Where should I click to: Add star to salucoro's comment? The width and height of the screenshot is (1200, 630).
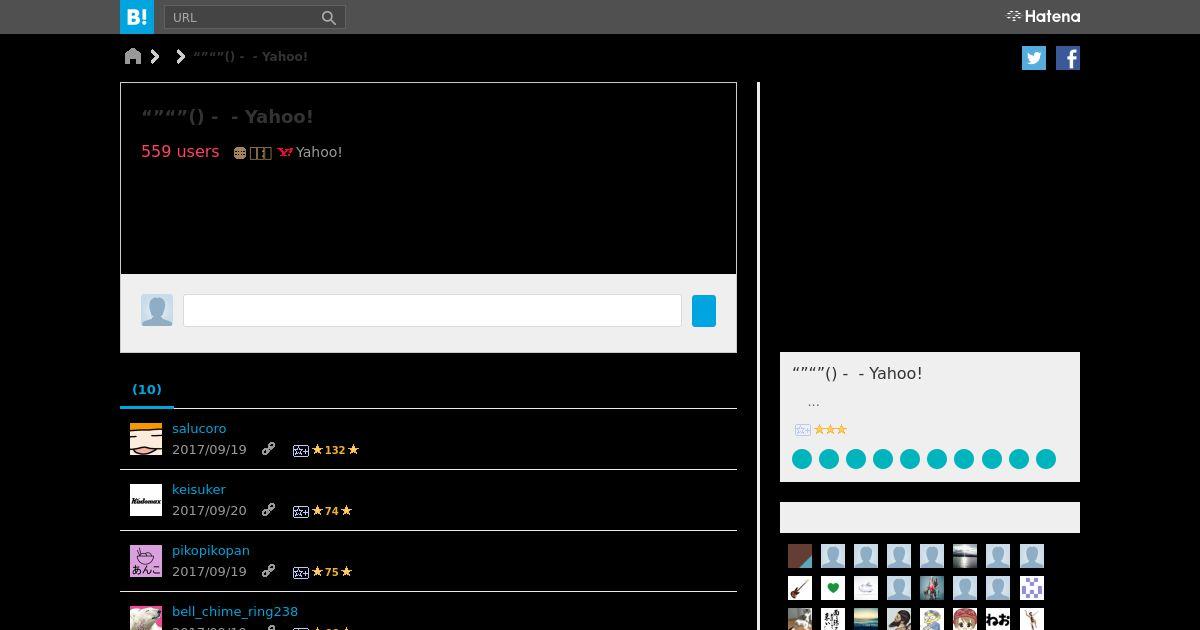pyautogui.click(x=300, y=451)
